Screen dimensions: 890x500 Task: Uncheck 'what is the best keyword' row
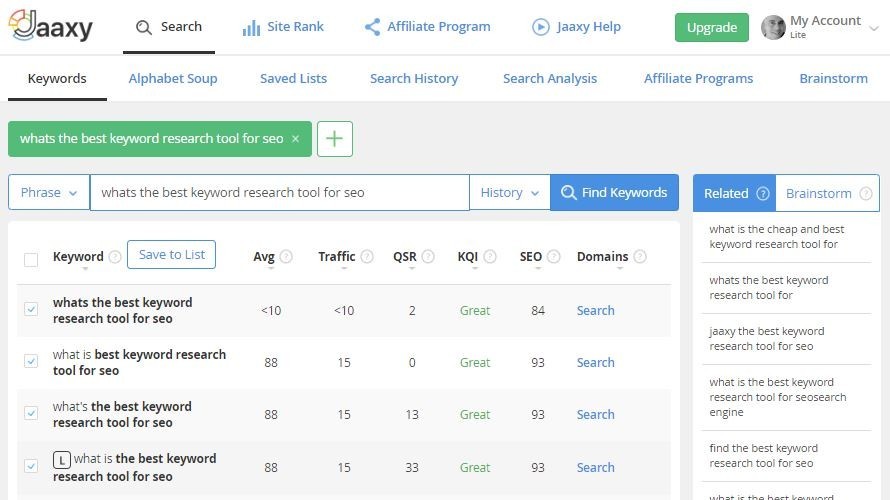point(31,466)
